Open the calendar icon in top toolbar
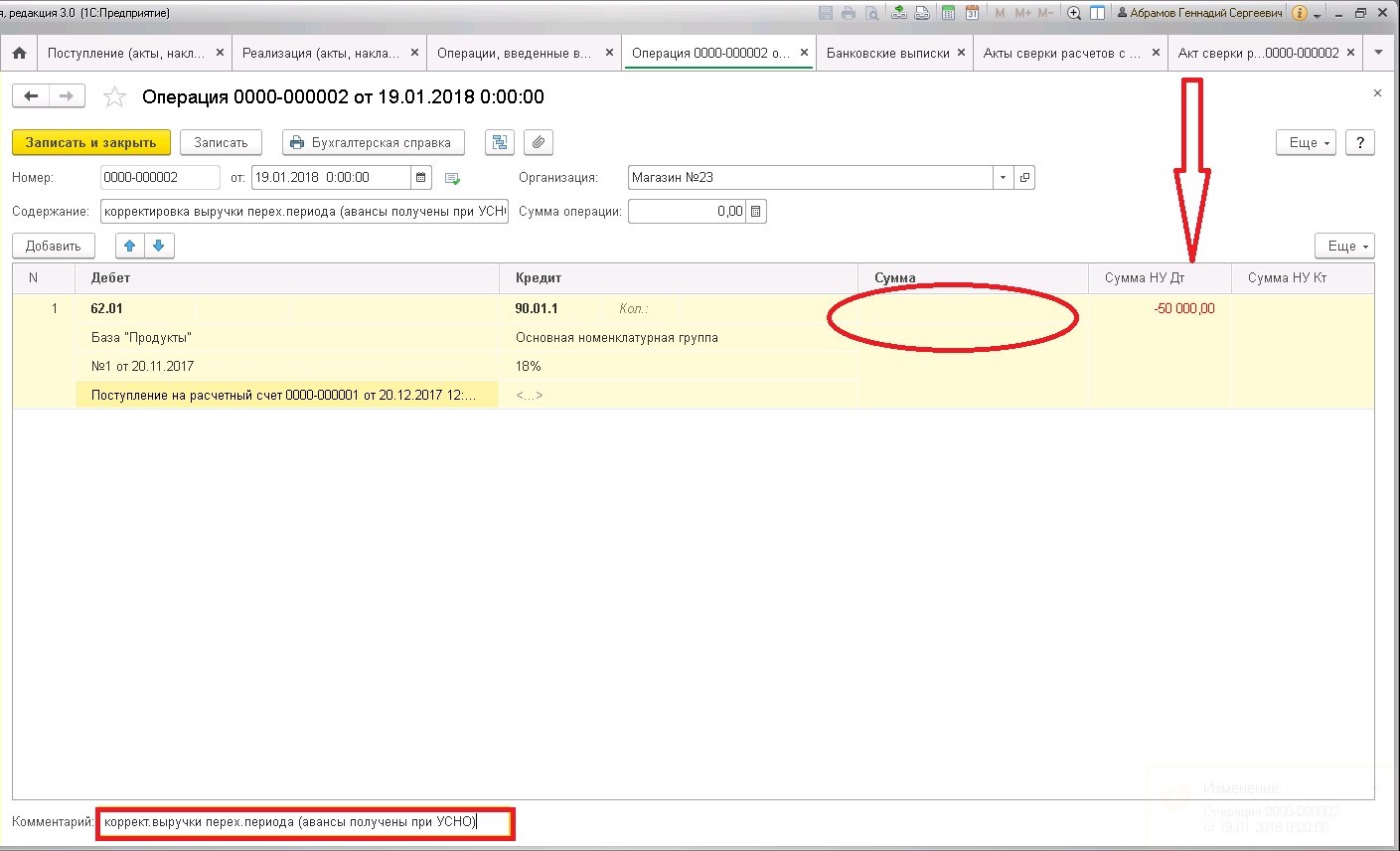 (972, 13)
